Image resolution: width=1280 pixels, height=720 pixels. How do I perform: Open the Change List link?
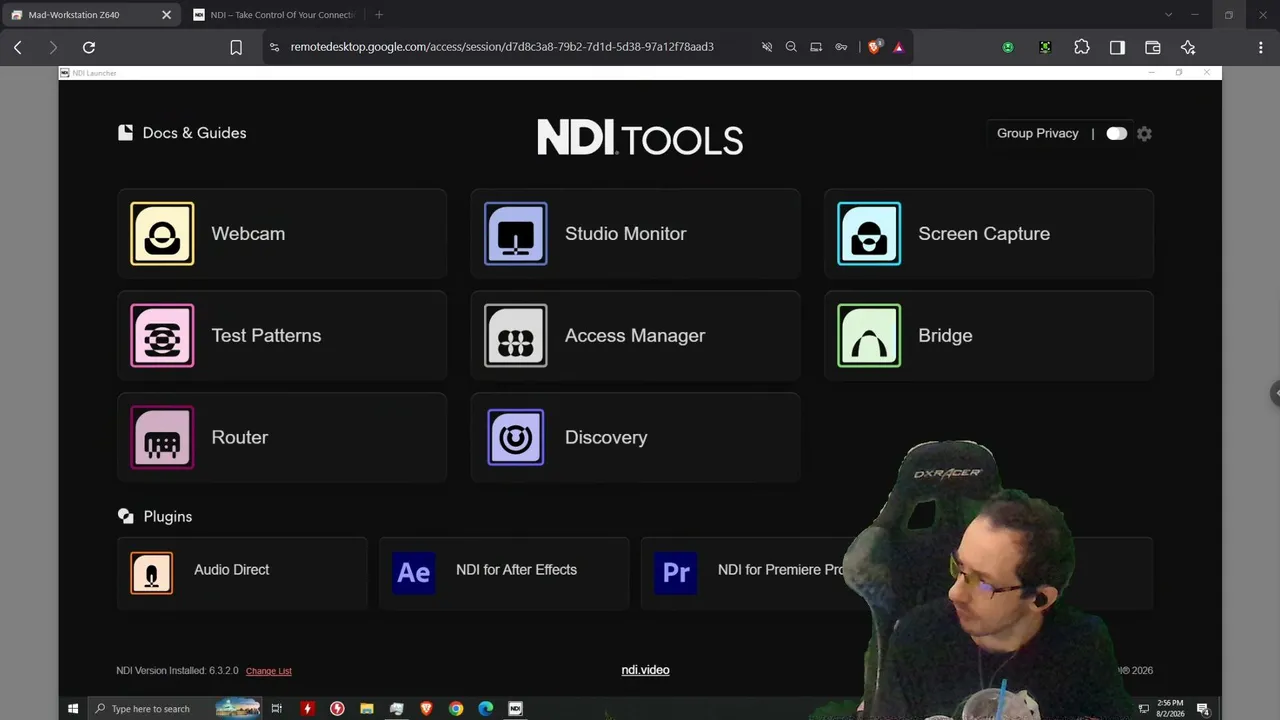click(269, 671)
